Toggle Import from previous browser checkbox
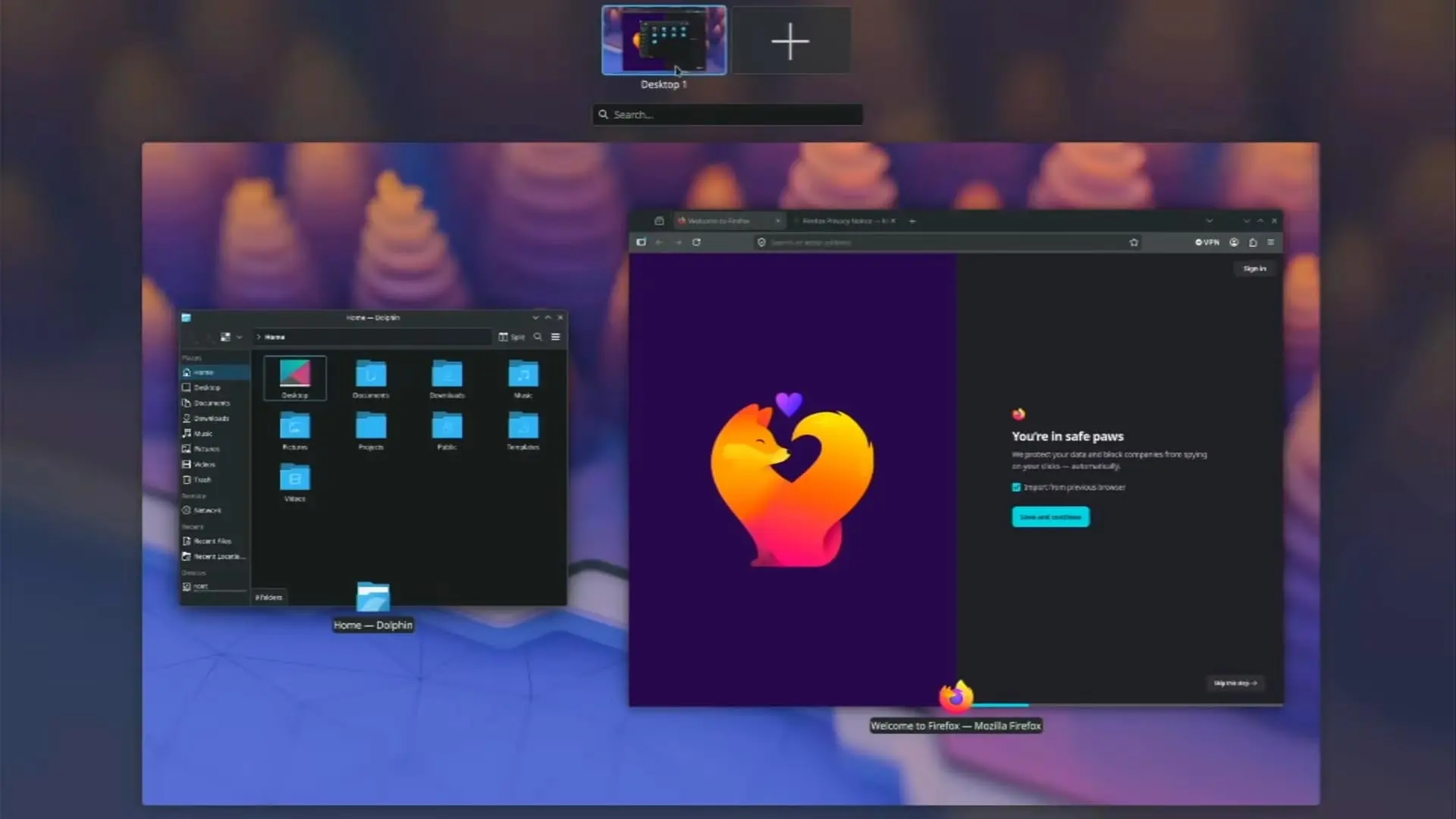The height and width of the screenshot is (819, 1456). coord(1016,487)
